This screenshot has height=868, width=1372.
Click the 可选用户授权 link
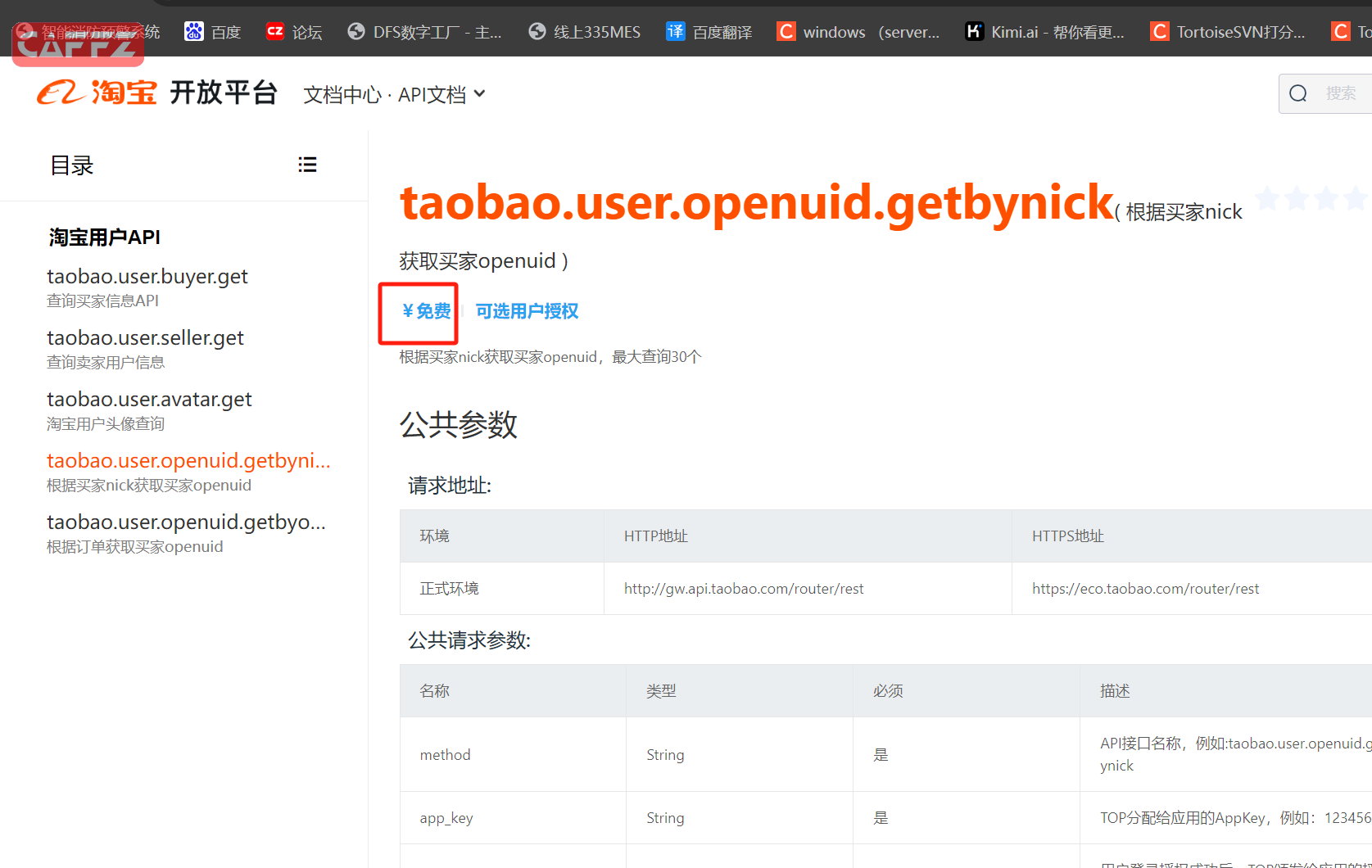click(x=527, y=311)
